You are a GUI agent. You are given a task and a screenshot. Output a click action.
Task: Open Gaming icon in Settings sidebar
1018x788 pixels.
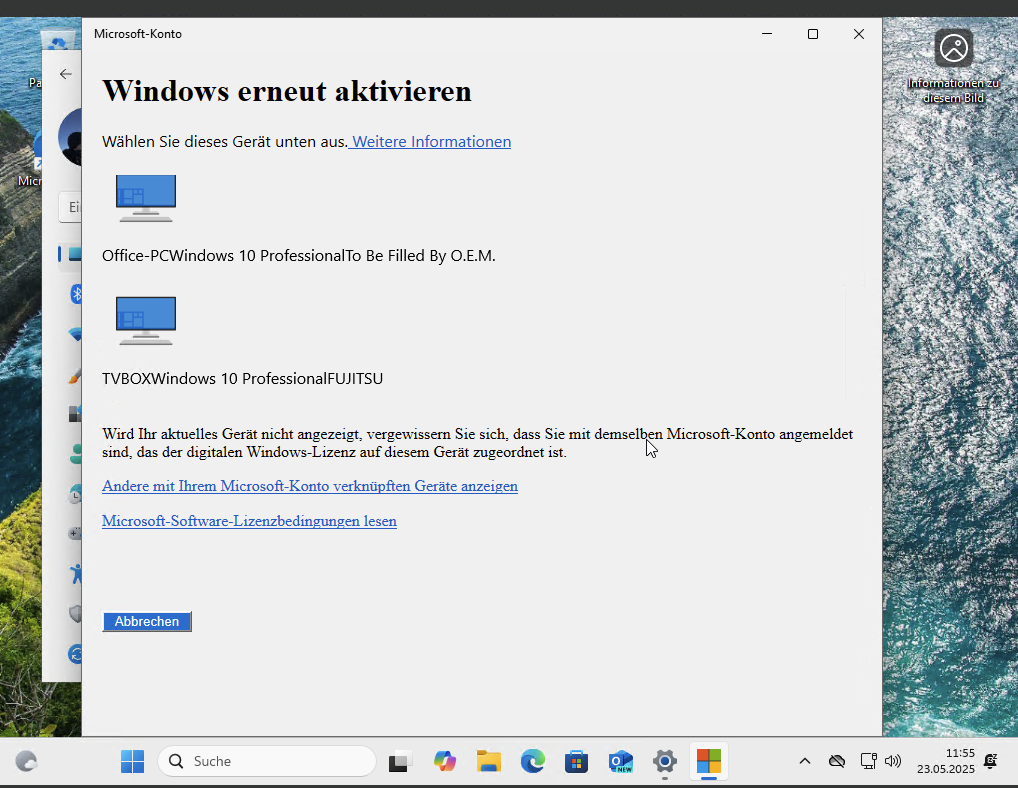(x=75, y=534)
